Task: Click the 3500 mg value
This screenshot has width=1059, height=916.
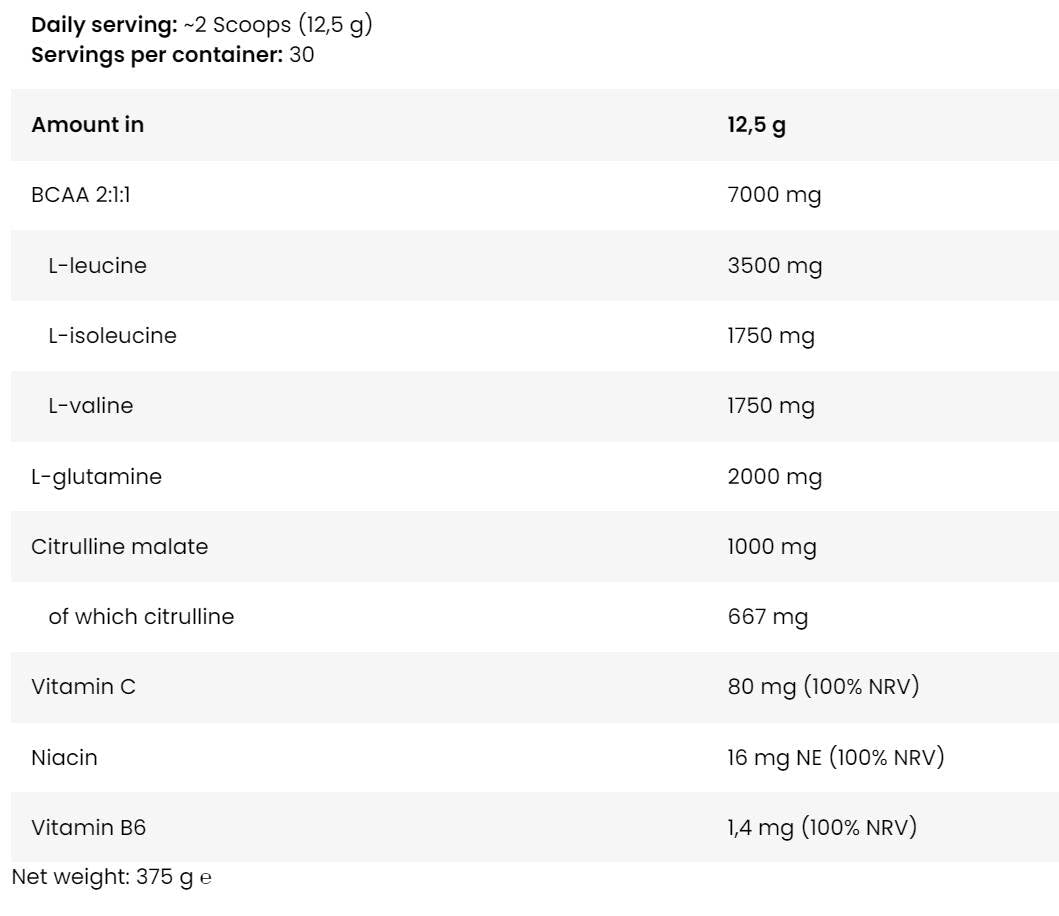Action: click(774, 266)
